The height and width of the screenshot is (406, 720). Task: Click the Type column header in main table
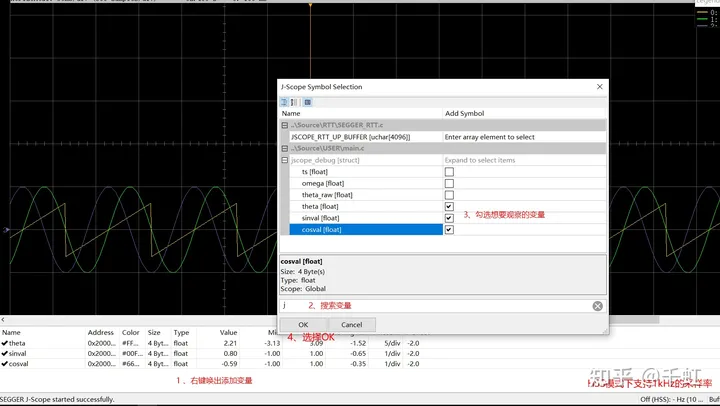coord(181,333)
